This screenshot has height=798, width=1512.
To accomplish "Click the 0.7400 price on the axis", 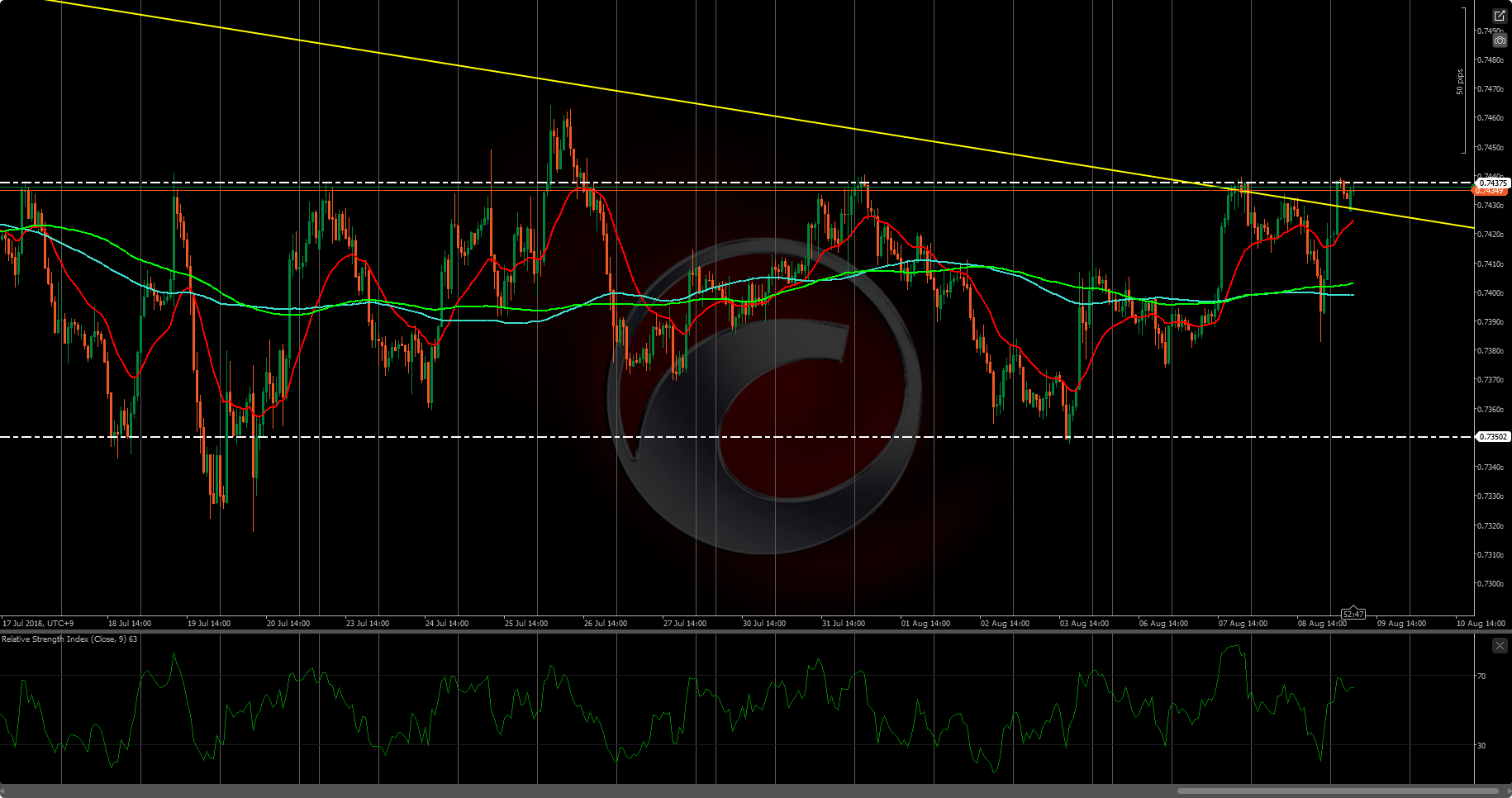I will click(x=1490, y=292).
